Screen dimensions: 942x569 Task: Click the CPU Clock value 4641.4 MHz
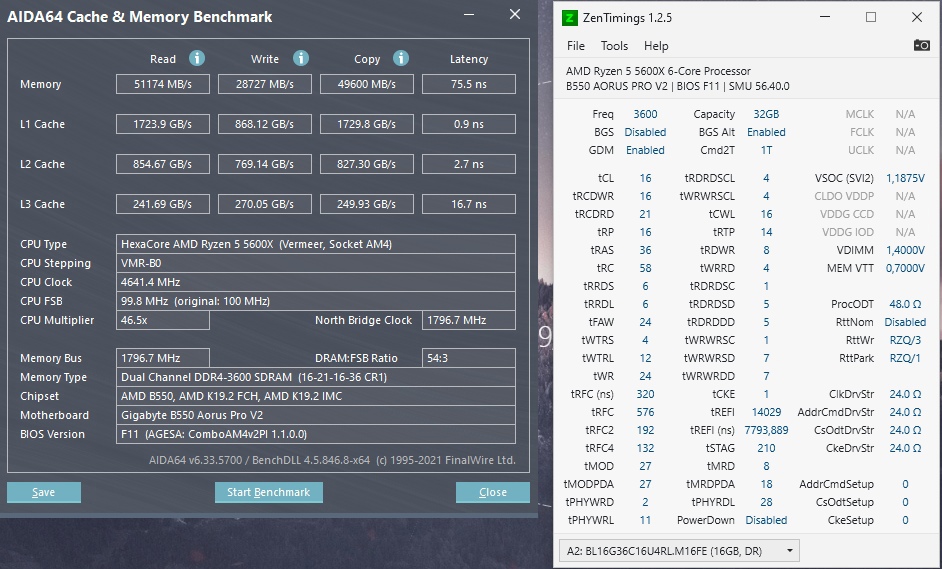tap(315, 282)
